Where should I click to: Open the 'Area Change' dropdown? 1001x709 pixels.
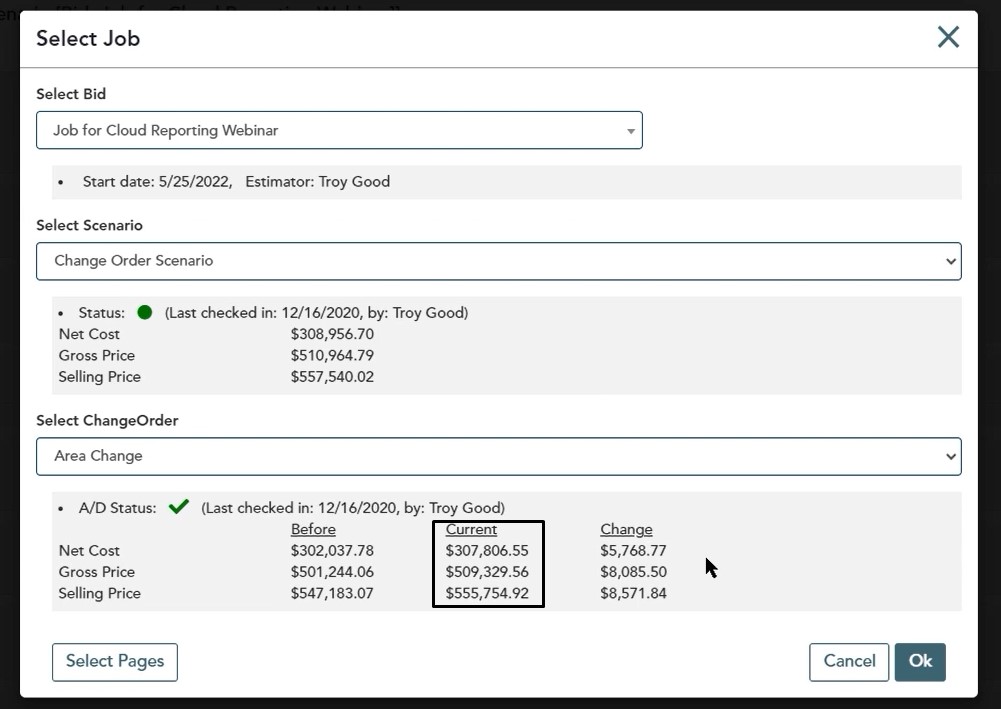[490, 456]
